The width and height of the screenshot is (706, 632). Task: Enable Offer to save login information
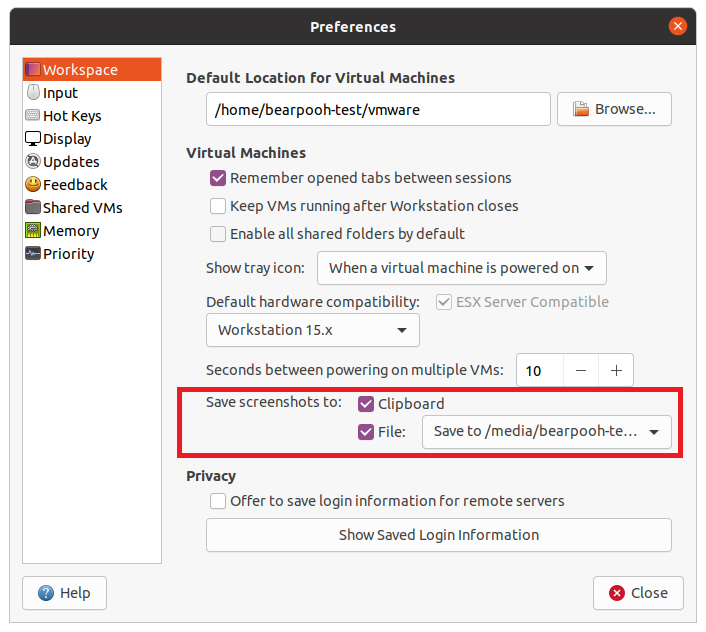click(218, 501)
